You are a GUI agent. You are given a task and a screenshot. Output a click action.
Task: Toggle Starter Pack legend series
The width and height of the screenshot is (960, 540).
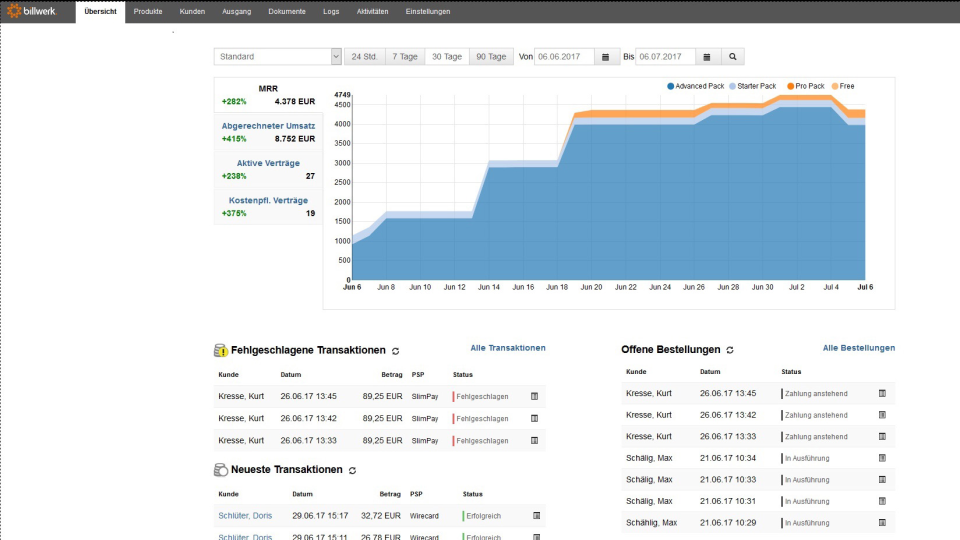pos(752,86)
